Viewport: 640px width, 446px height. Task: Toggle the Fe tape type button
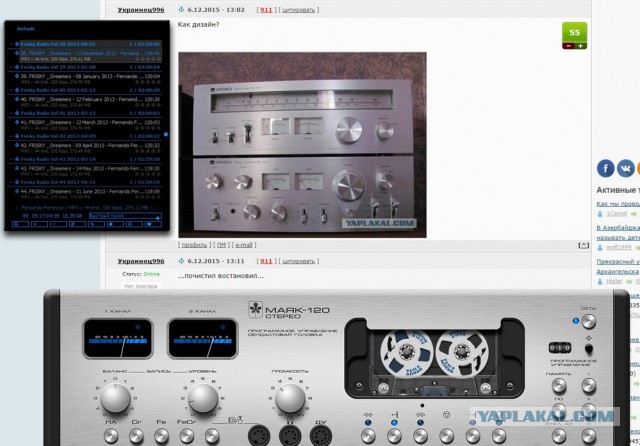(x=161, y=436)
